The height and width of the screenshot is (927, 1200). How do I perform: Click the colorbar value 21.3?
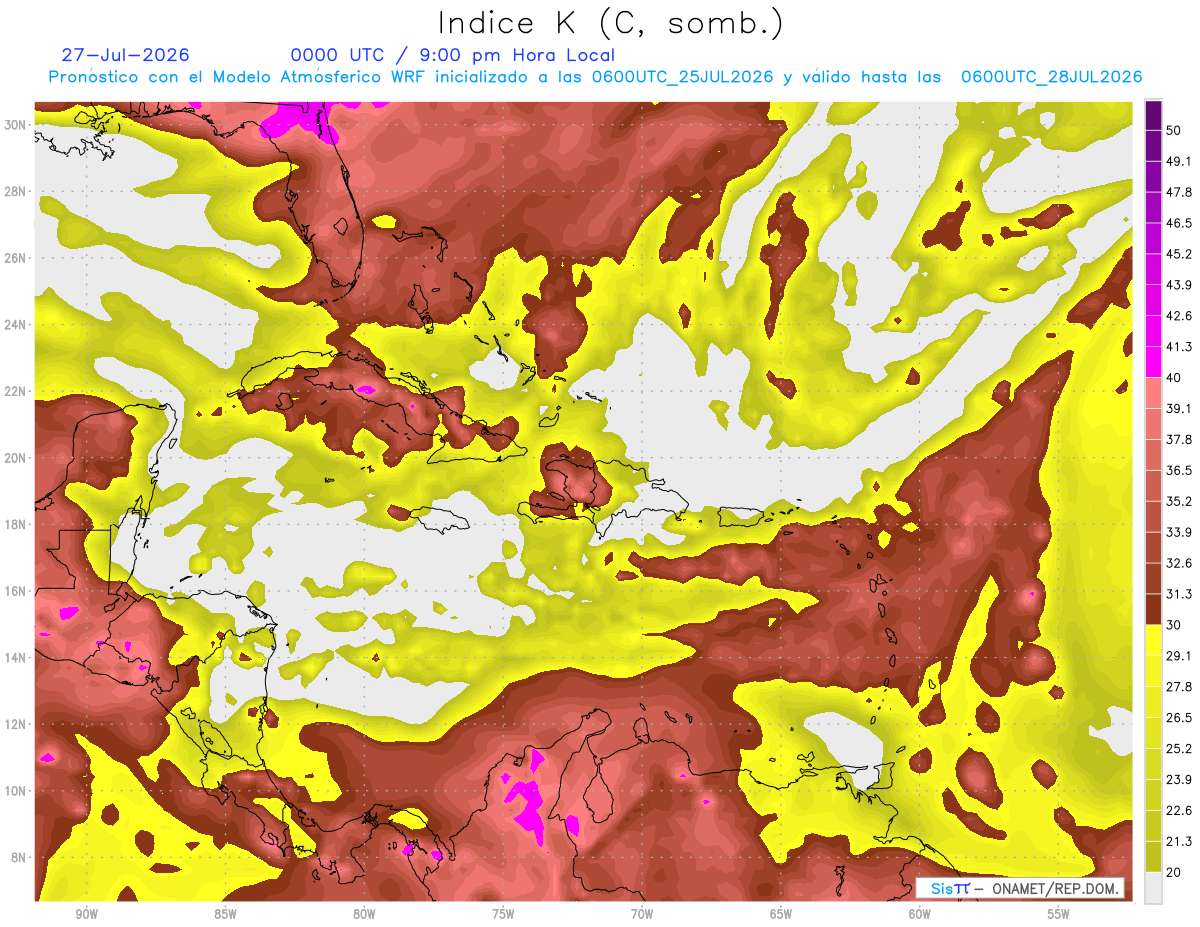pyautogui.click(x=1179, y=842)
